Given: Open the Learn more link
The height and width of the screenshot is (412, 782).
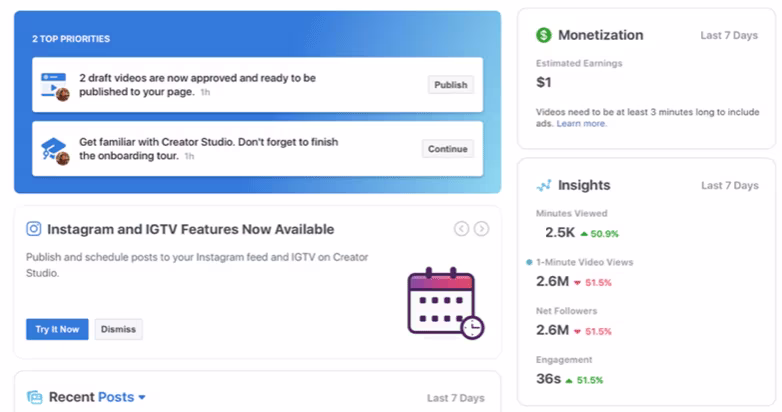Looking at the screenshot, I should pyautogui.click(x=581, y=124).
